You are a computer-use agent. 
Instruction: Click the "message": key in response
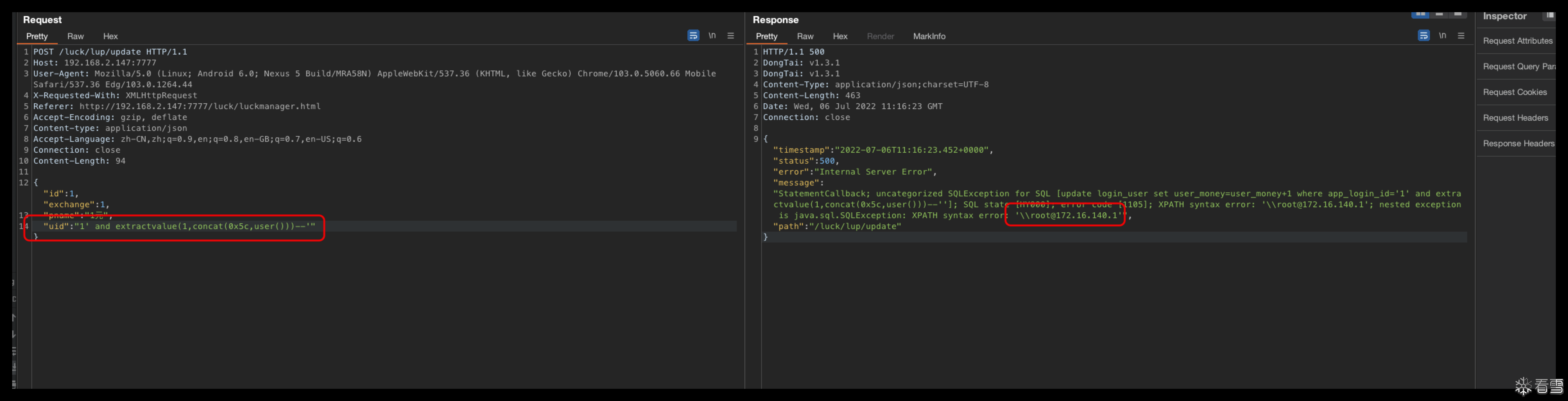tap(798, 183)
